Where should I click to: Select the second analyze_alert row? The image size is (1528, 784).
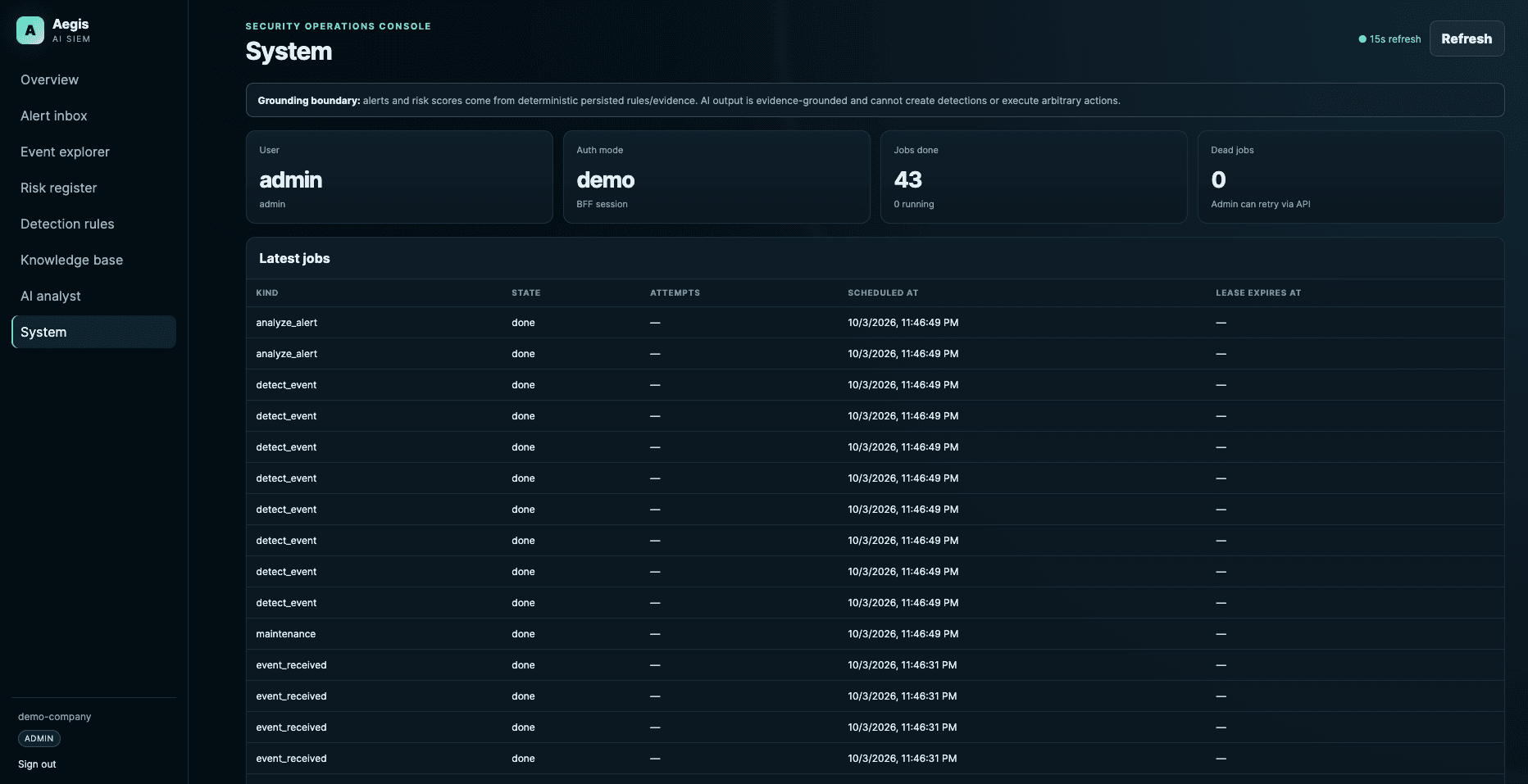click(x=875, y=354)
